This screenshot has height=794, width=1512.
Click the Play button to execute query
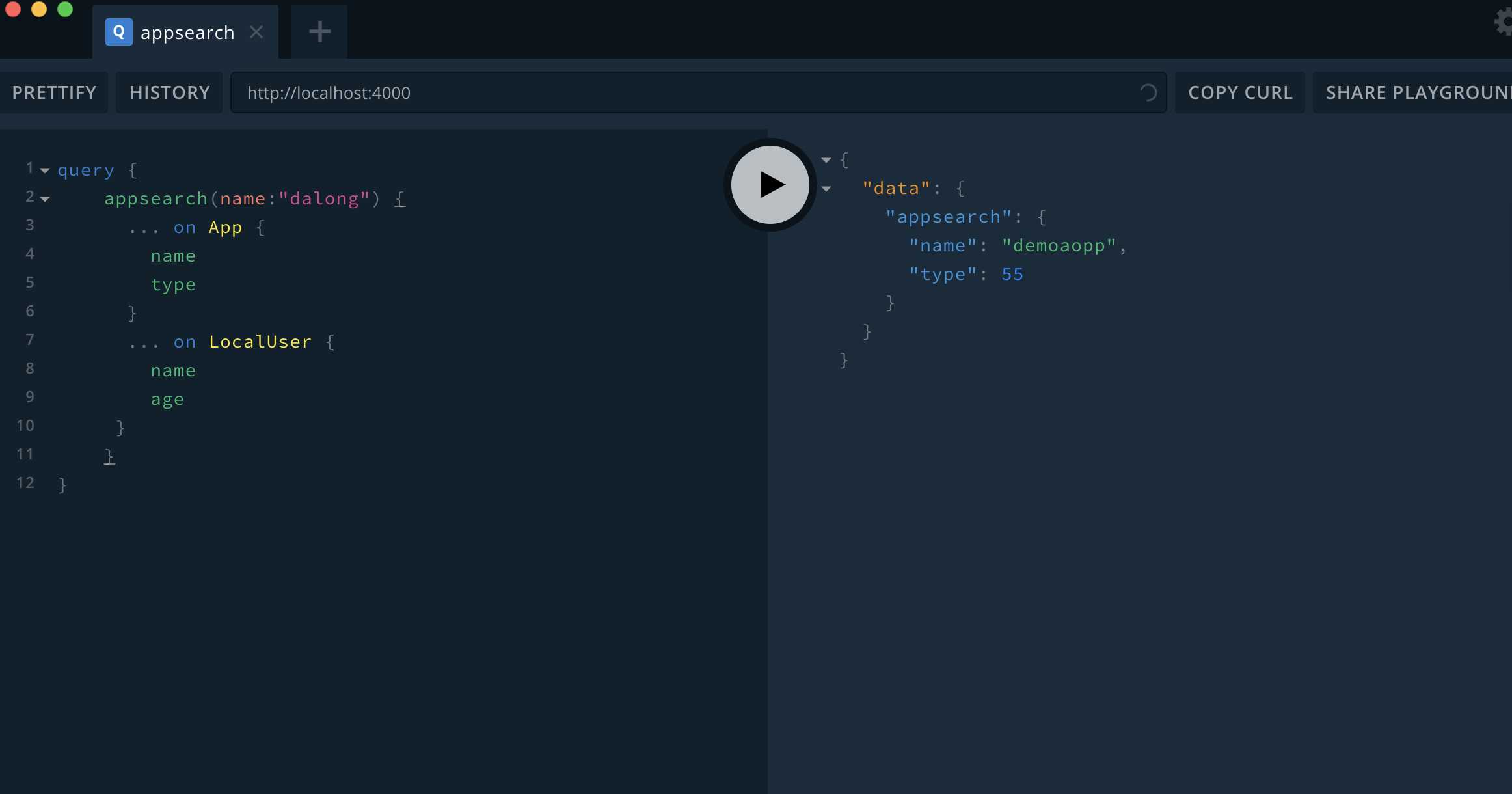(770, 184)
